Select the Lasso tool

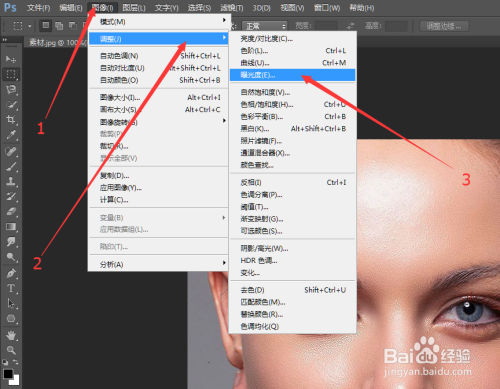coord(11,89)
